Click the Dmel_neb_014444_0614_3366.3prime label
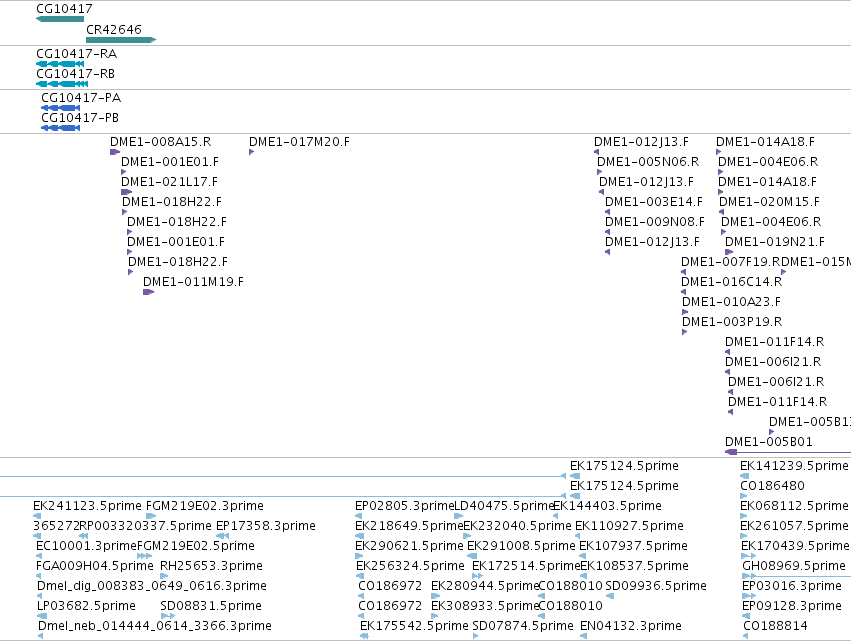851x641 pixels. (155, 626)
